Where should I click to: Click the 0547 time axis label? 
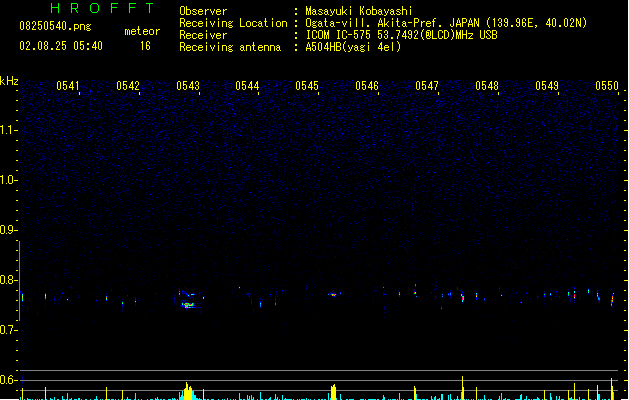(427, 86)
